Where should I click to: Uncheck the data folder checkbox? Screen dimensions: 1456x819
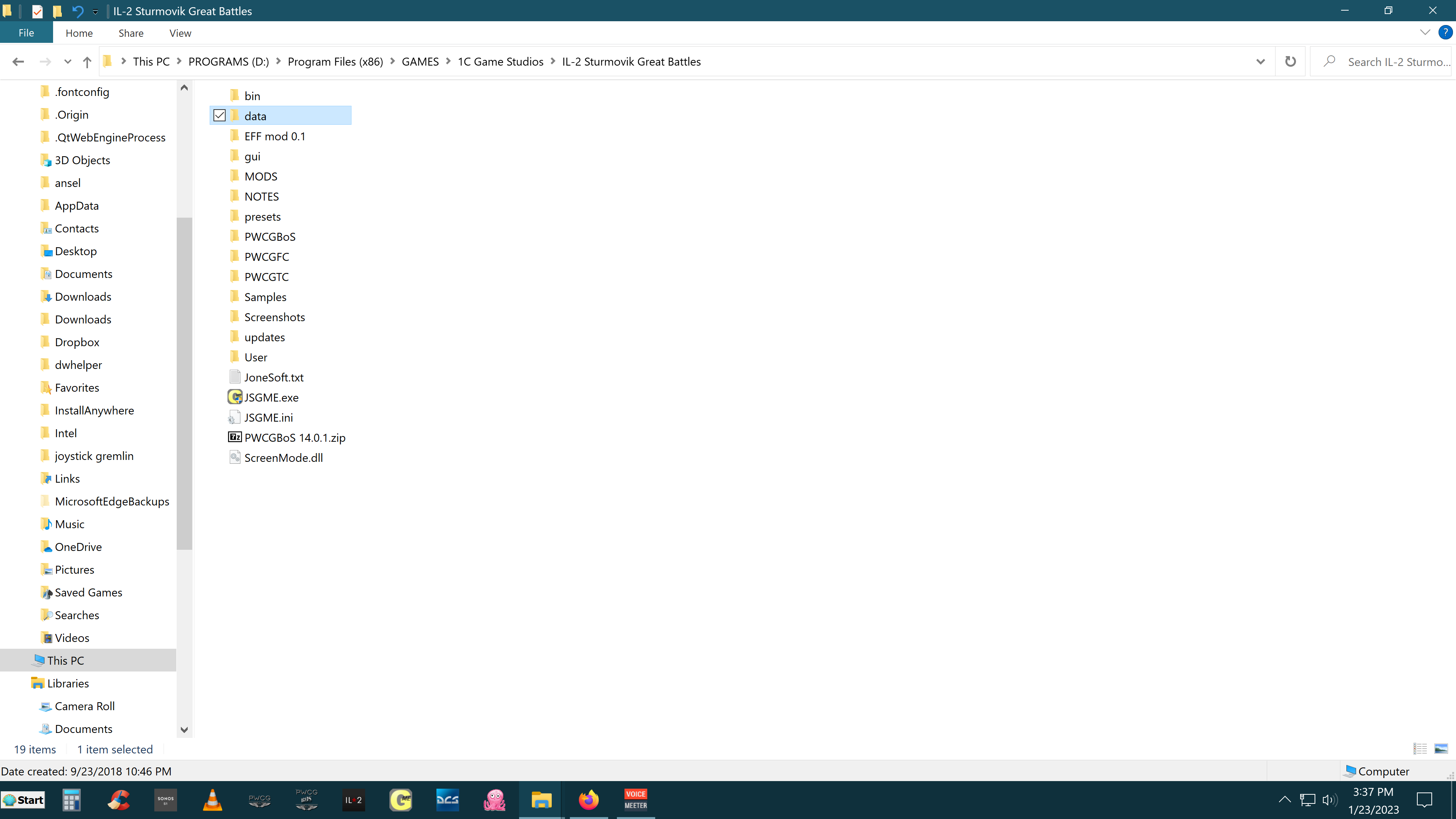pyautogui.click(x=219, y=115)
